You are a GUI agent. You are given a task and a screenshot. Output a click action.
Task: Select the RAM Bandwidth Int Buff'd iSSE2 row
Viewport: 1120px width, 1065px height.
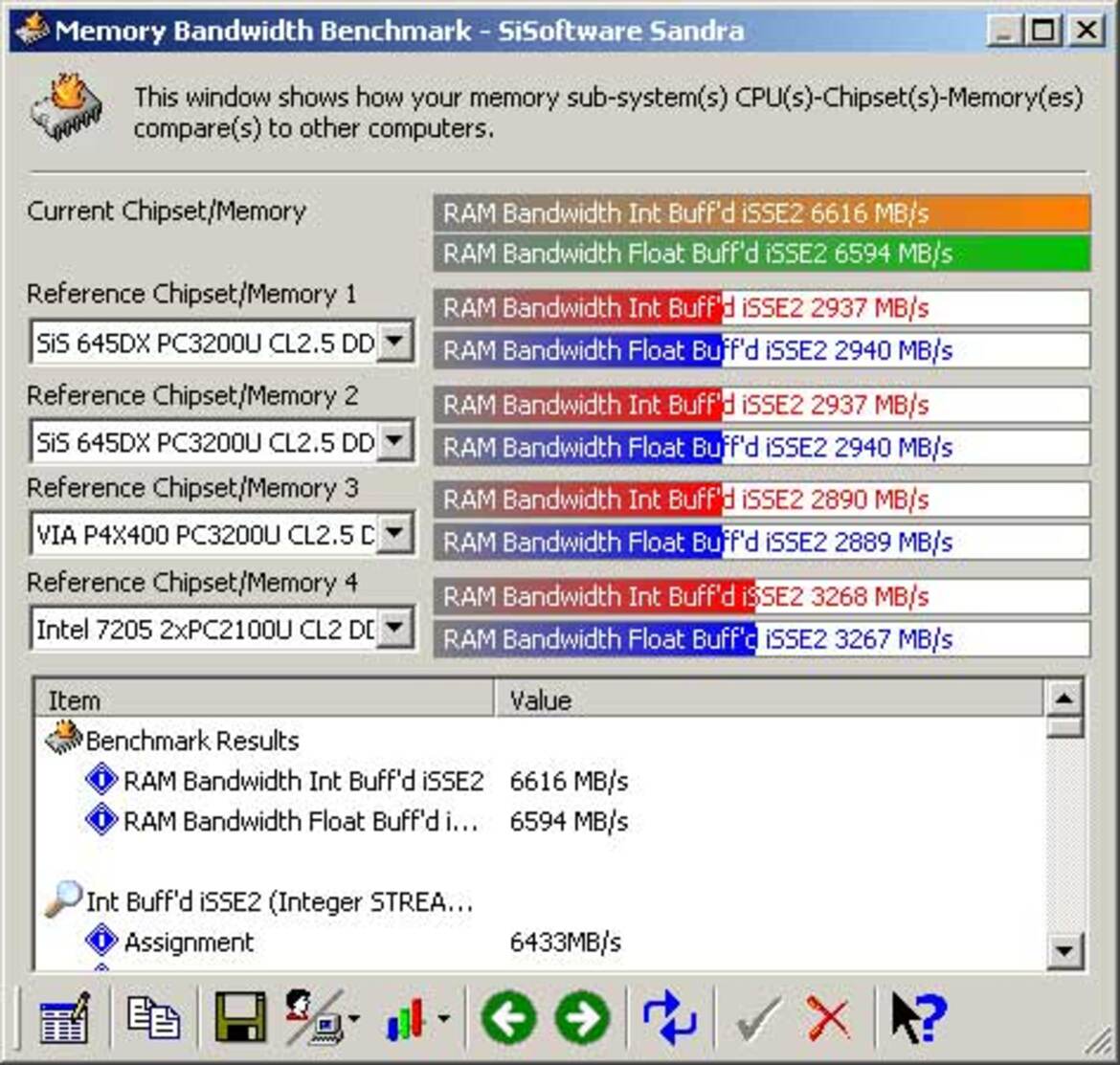coord(303,780)
